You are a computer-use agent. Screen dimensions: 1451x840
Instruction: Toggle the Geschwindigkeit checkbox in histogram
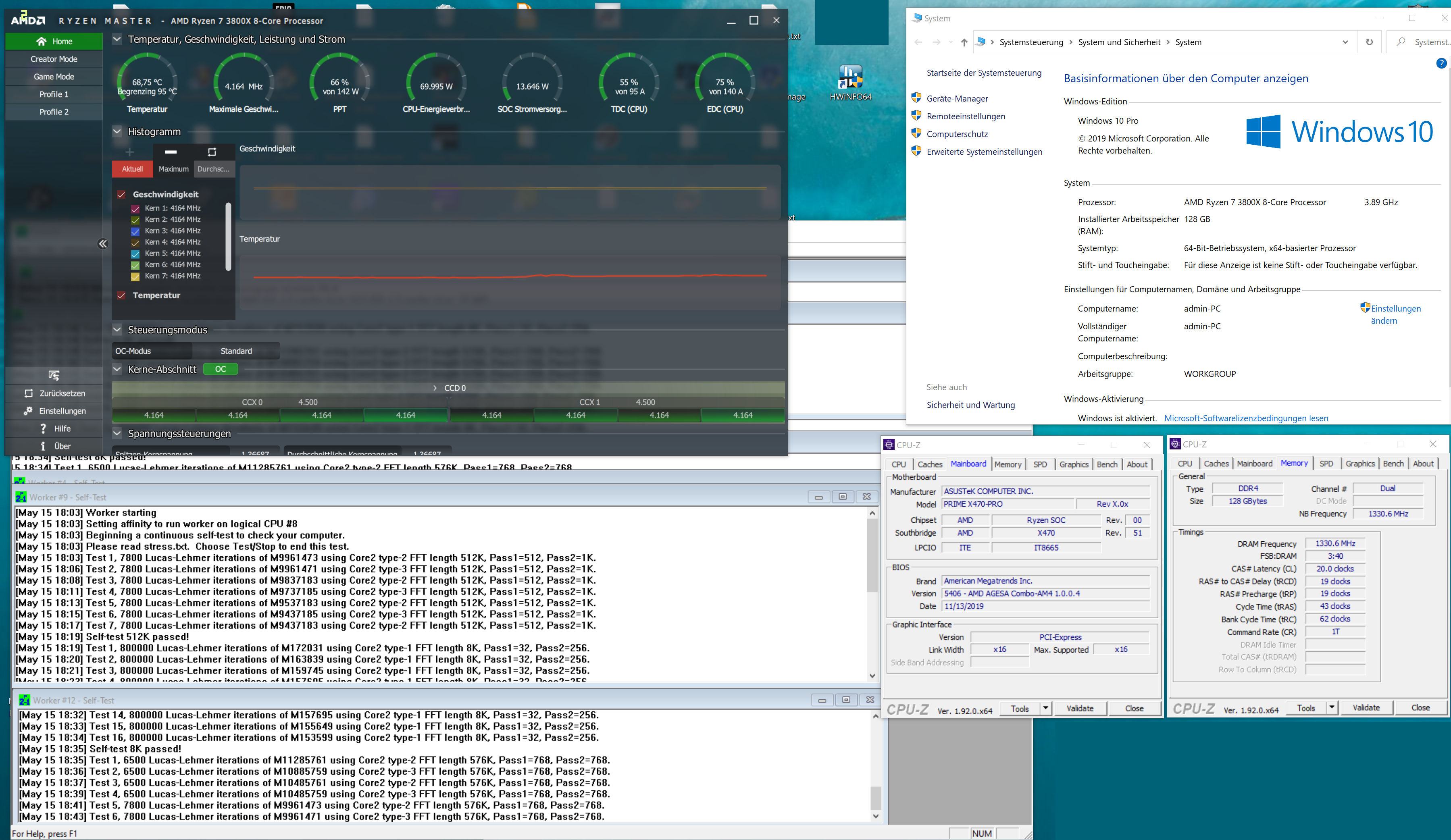[x=121, y=195]
